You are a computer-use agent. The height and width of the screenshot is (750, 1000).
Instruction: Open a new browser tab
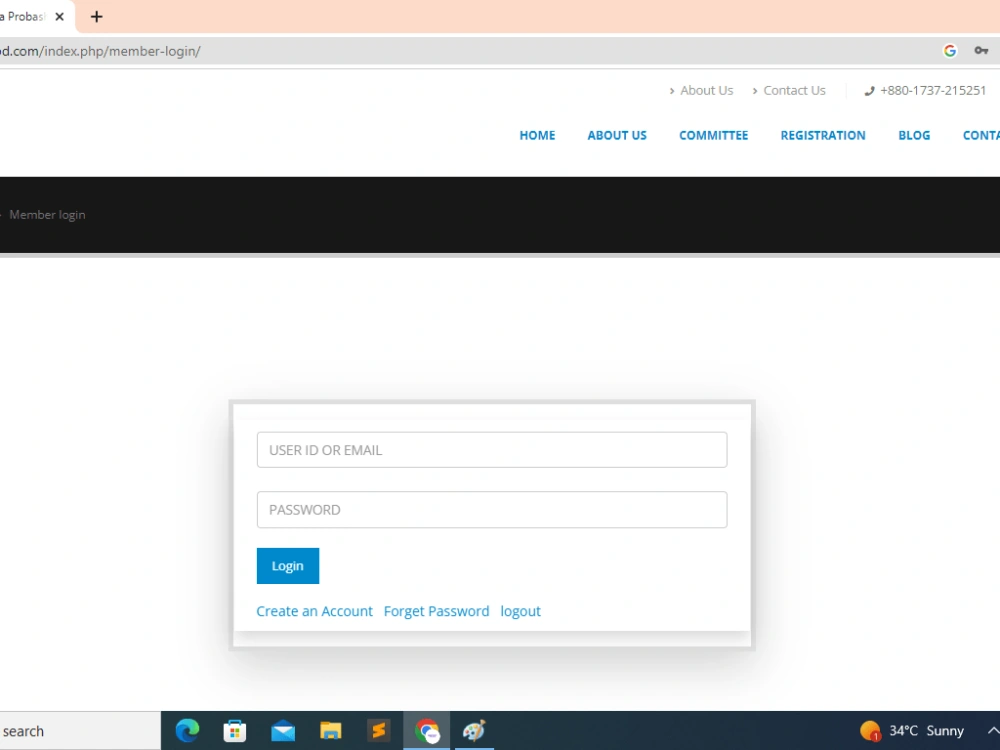96,16
